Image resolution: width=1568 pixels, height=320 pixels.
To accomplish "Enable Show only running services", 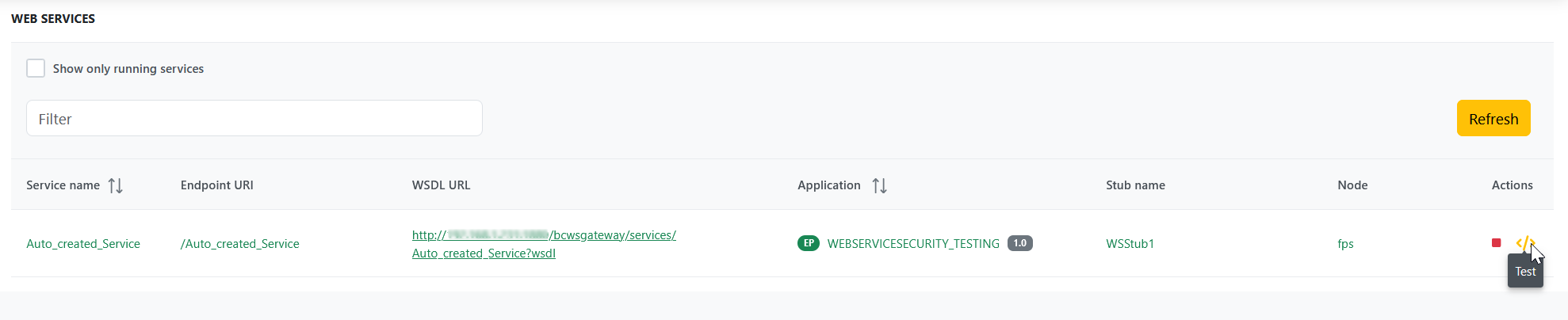I will click(x=36, y=68).
